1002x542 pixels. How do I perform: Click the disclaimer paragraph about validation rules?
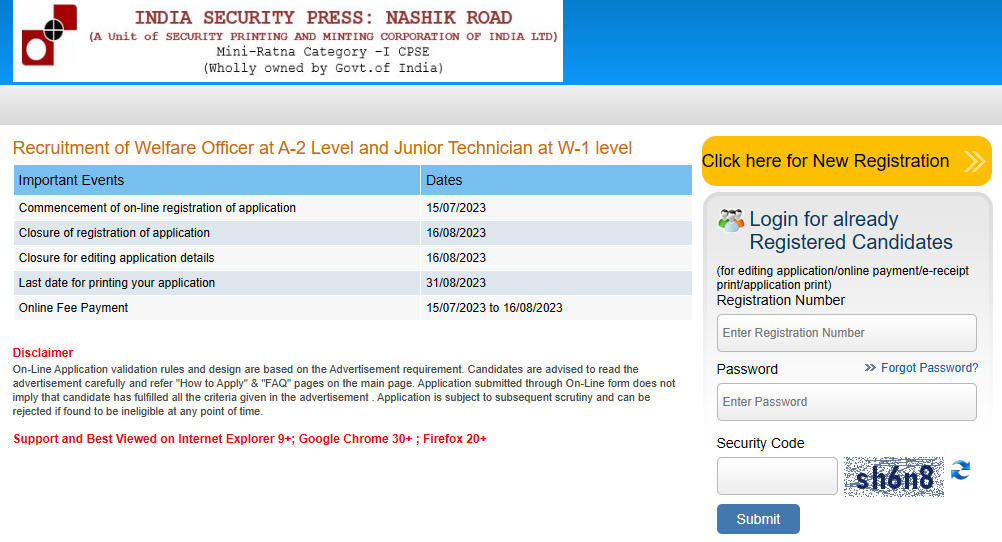point(344,390)
